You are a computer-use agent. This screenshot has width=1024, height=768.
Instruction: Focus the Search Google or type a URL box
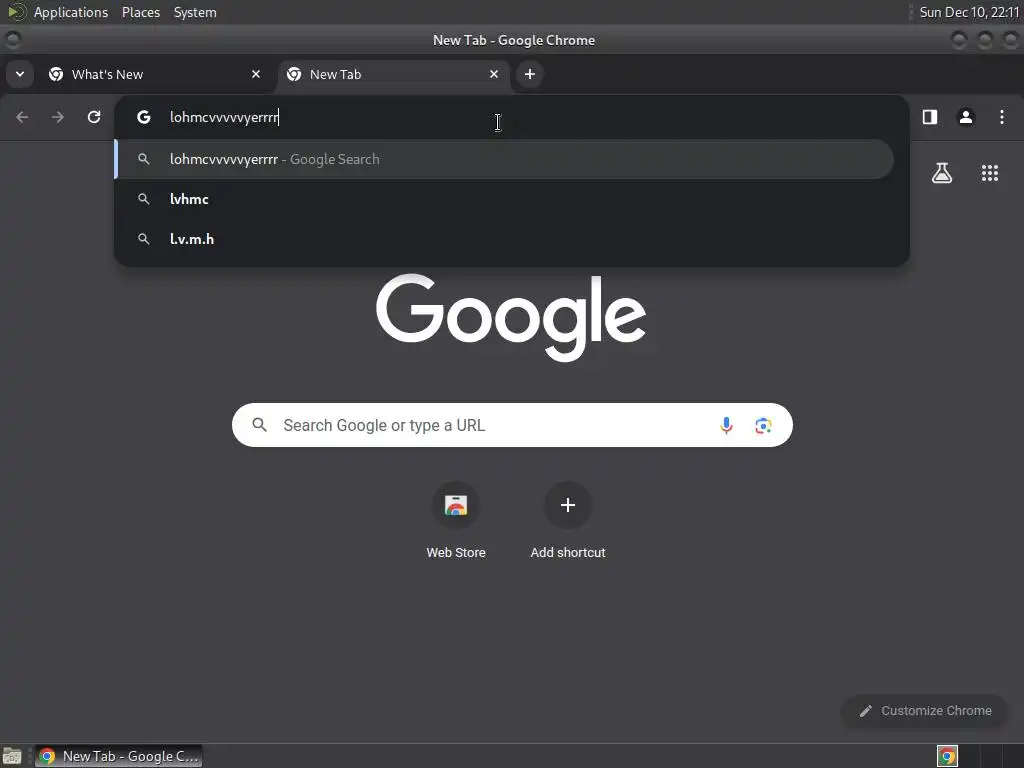pos(512,425)
